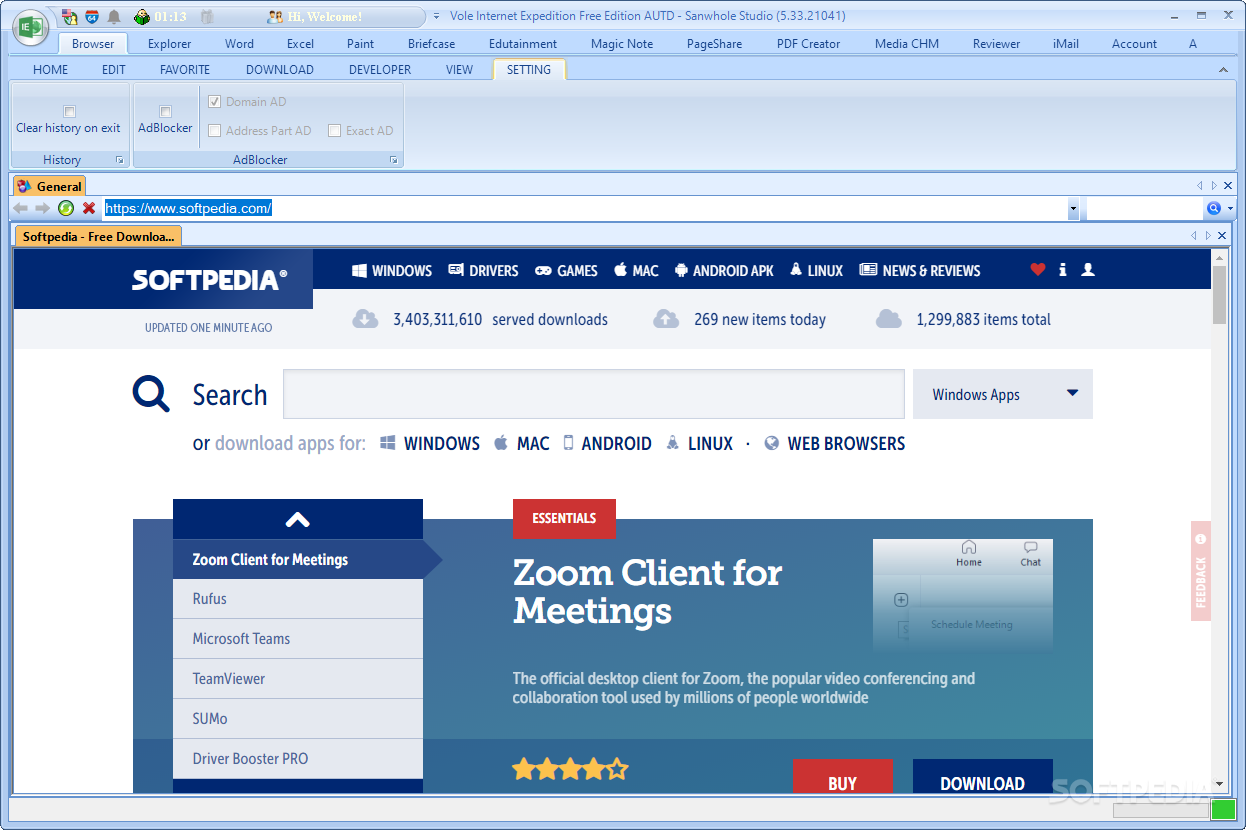Click the red BUY button
Screen dimensions: 1246x830
click(843, 777)
